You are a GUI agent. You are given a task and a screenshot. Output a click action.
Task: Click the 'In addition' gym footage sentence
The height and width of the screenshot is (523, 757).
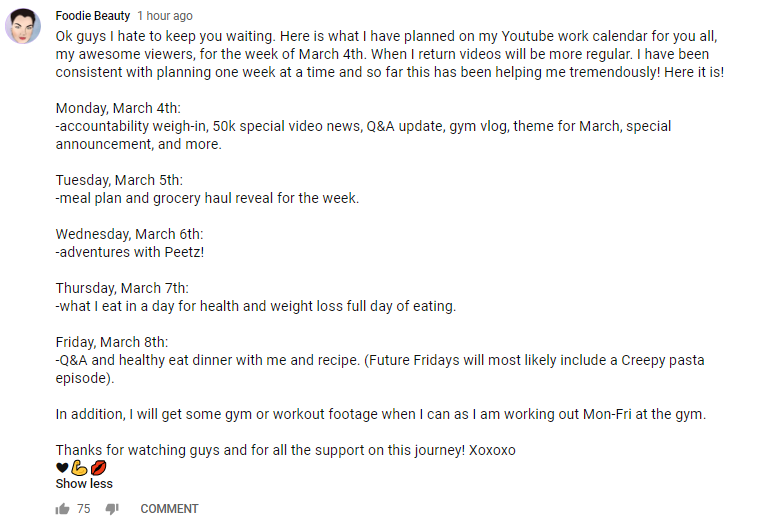point(381,414)
